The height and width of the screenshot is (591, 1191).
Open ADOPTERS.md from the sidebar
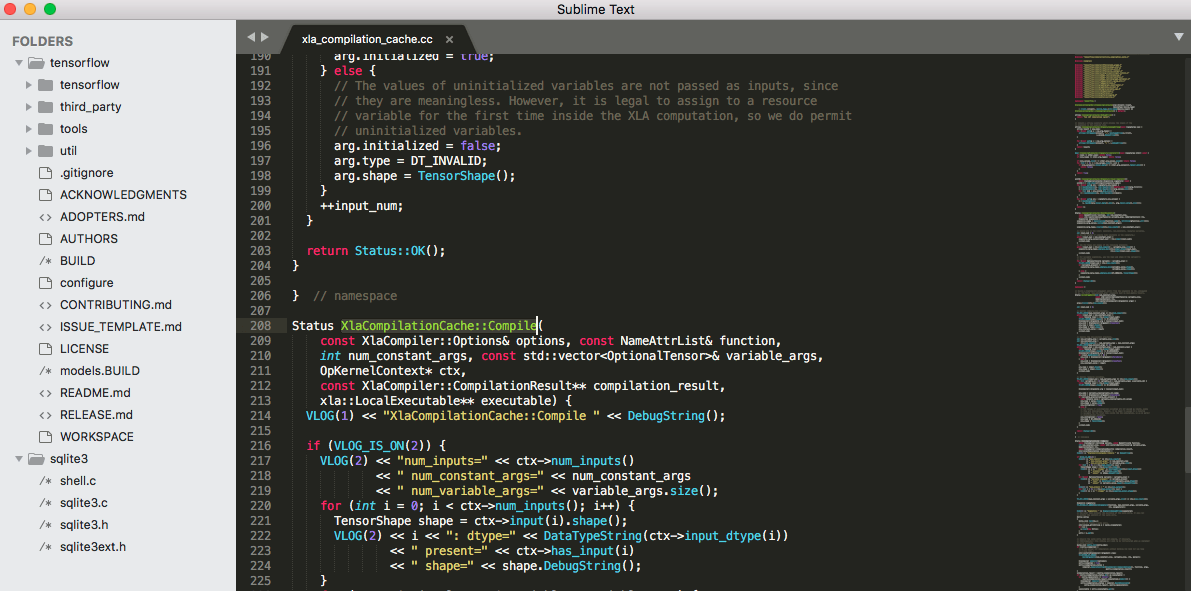click(x=103, y=216)
